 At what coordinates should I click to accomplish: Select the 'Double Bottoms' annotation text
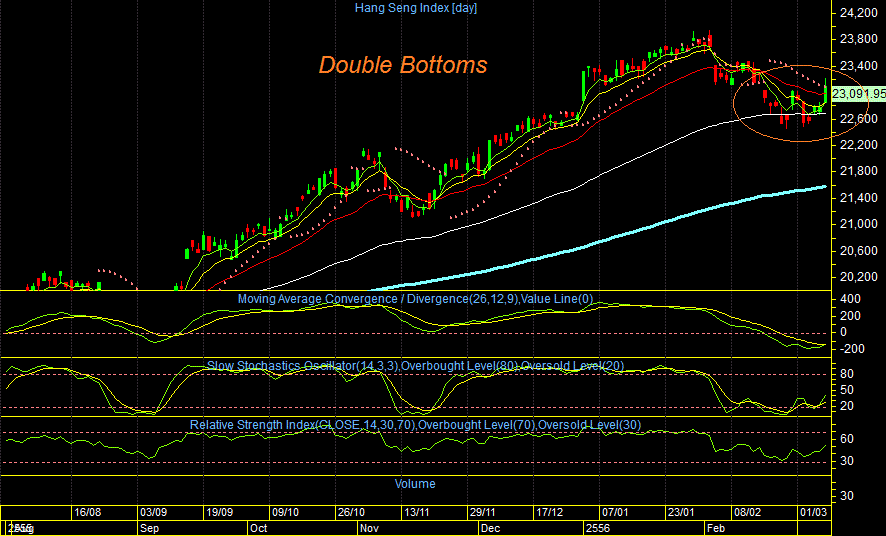click(x=402, y=65)
